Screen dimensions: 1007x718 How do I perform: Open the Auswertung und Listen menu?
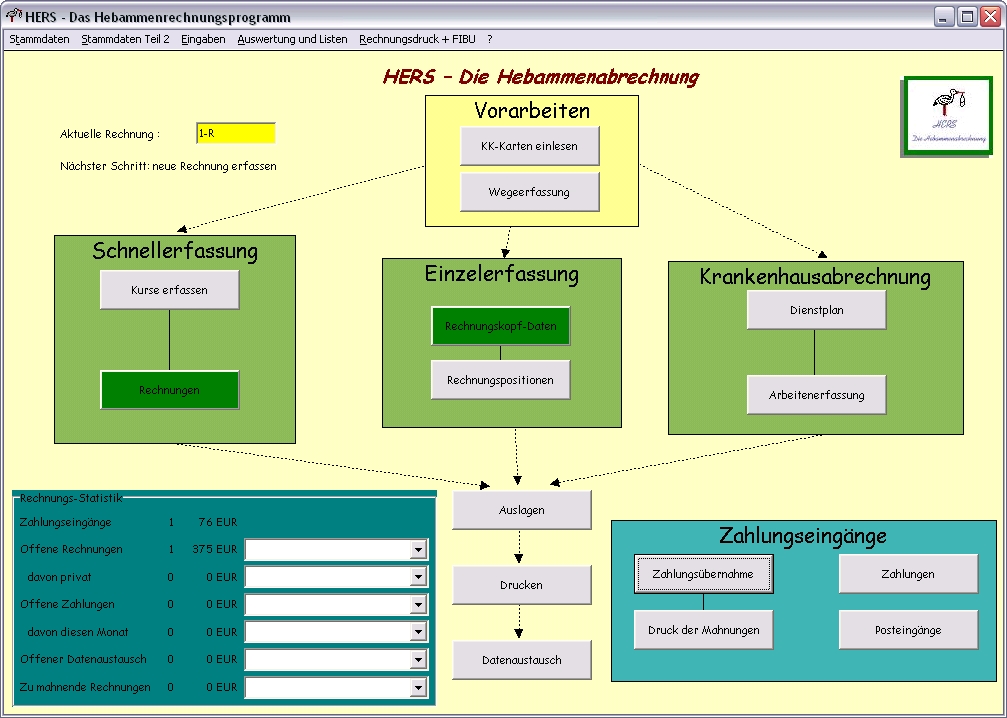[292, 39]
